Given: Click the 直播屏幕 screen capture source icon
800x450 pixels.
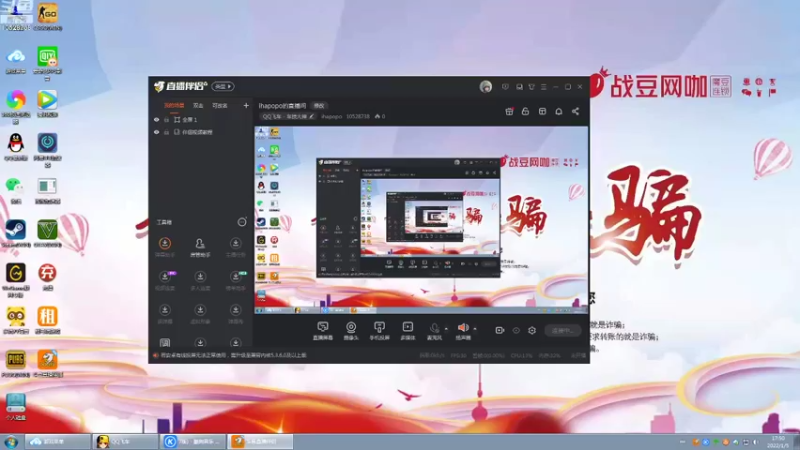Looking at the screenshot, I should (x=323, y=330).
